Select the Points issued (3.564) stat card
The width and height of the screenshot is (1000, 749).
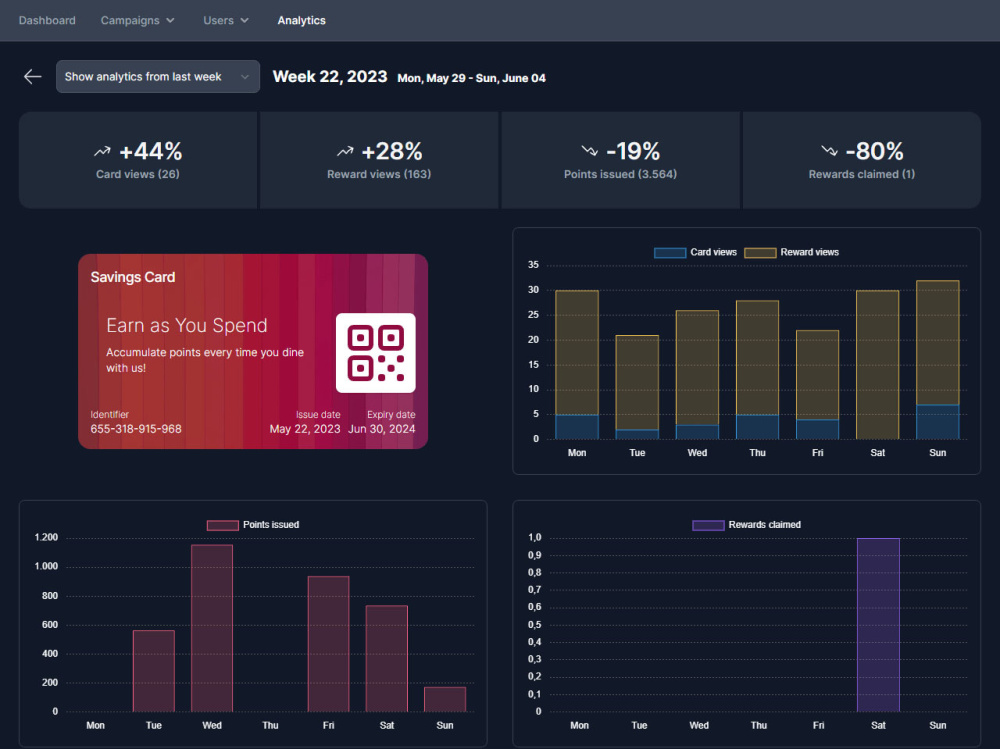[621, 160]
